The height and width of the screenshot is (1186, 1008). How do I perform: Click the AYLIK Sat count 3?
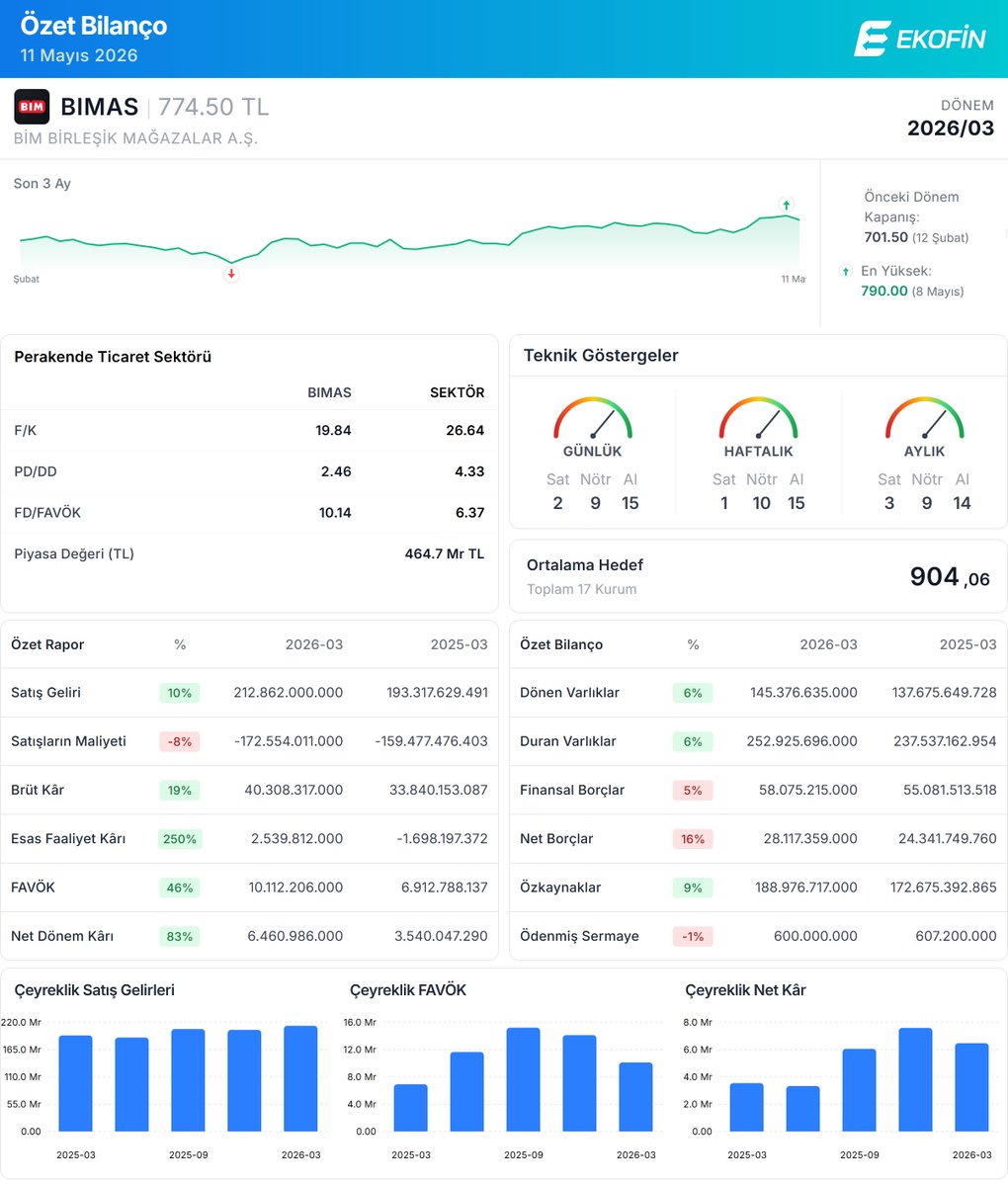[x=889, y=503]
